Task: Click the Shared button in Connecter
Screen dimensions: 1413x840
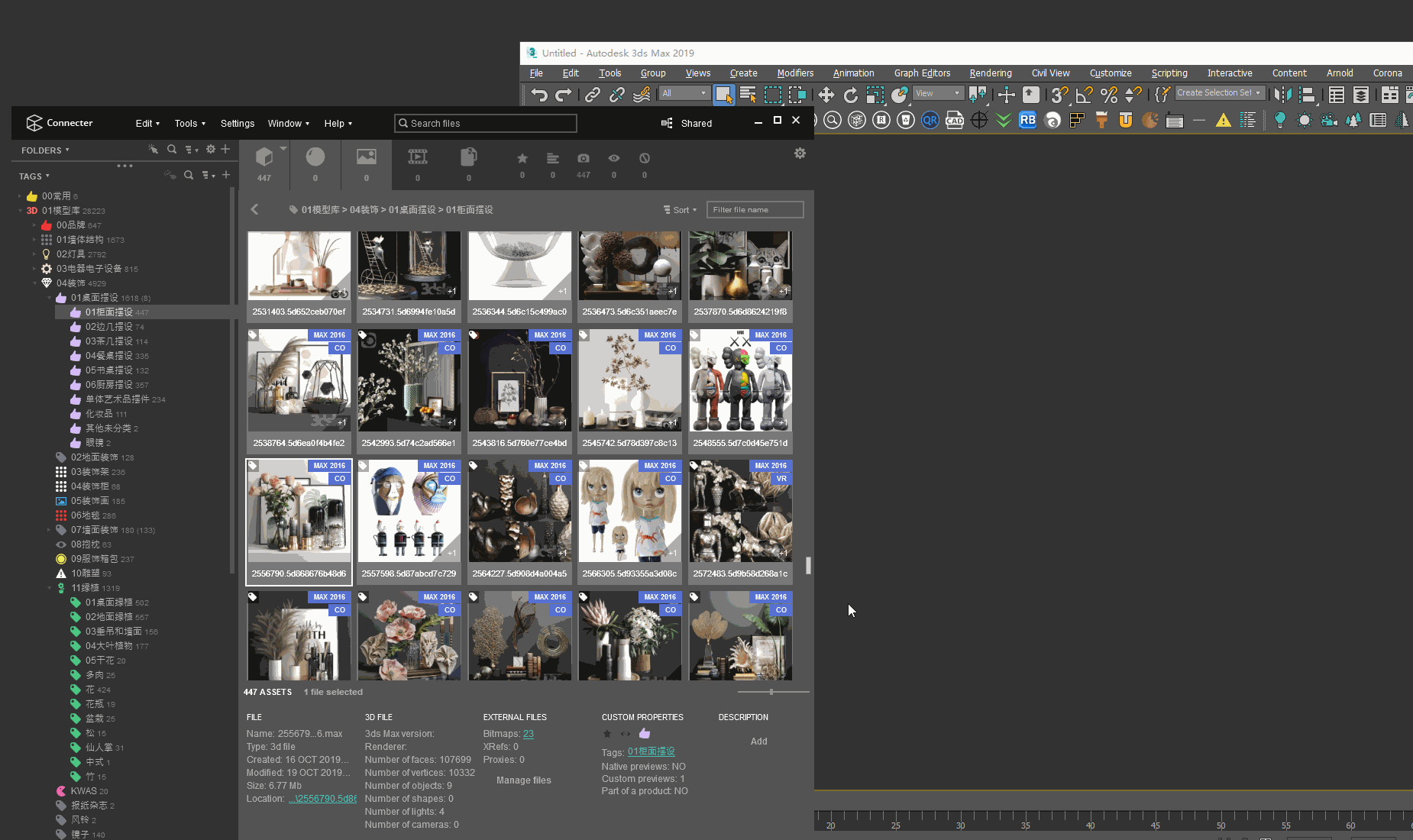Action: pyautogui.click(x=687, y=123)
